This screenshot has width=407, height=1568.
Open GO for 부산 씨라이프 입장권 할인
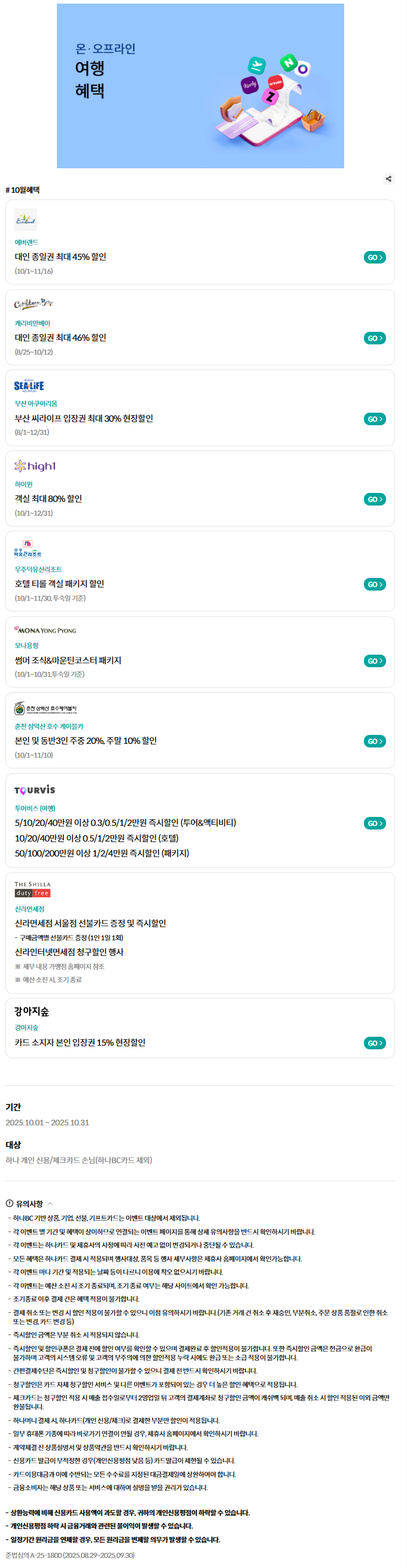(375, 419)
